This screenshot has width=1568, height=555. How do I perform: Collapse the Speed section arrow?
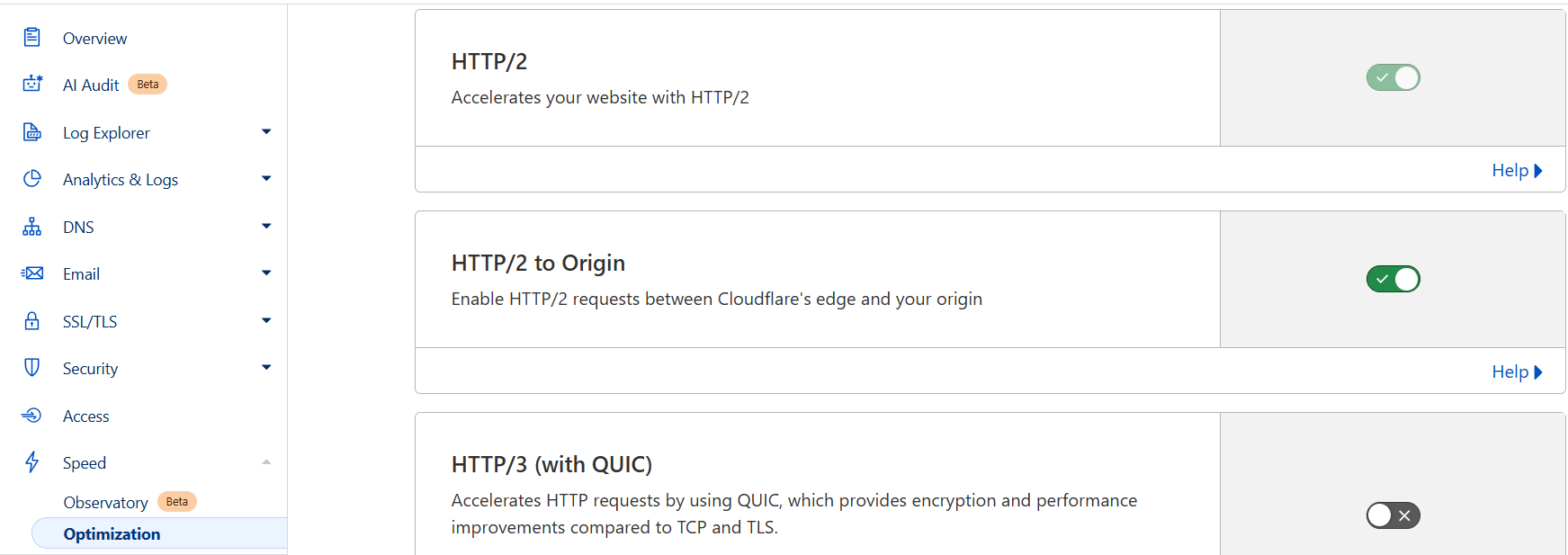pyautogui.click(x=266, y=461)
